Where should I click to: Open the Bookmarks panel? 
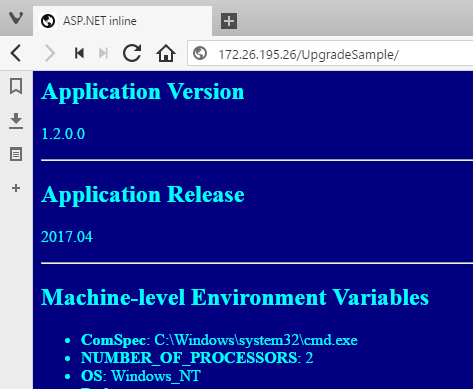[16, 86]
